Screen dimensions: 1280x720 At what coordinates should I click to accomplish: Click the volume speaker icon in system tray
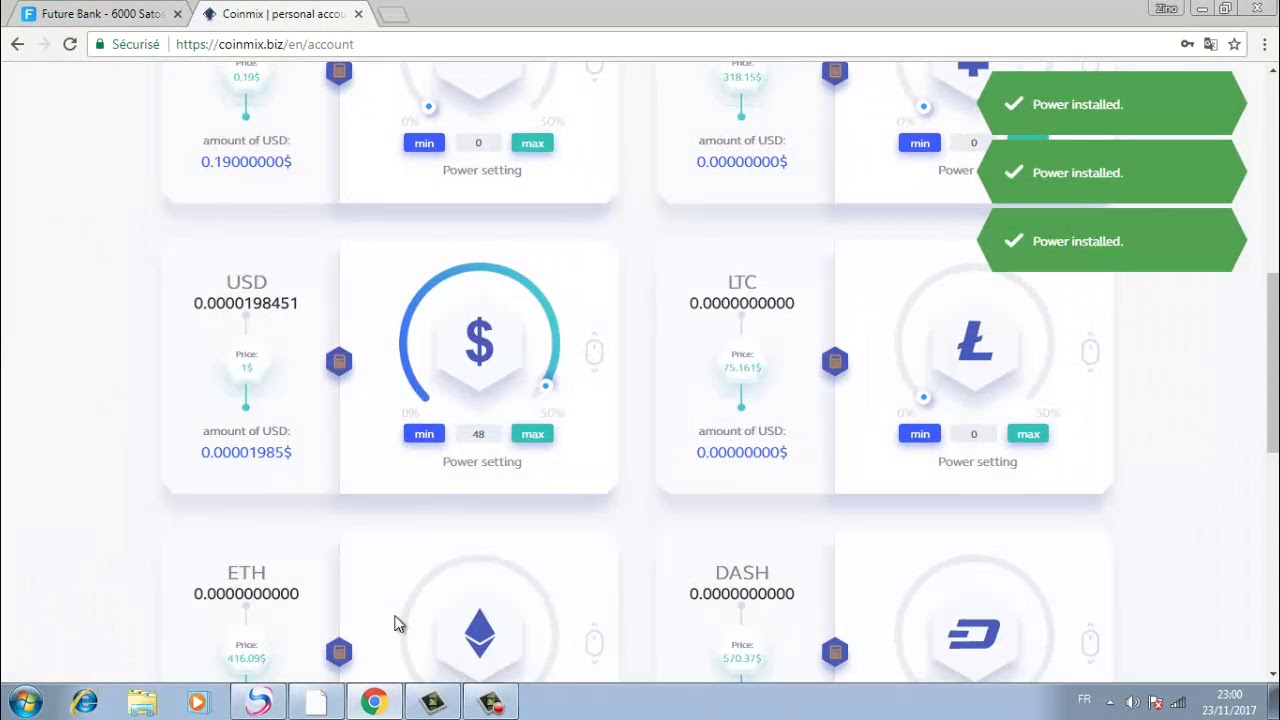1132,702
